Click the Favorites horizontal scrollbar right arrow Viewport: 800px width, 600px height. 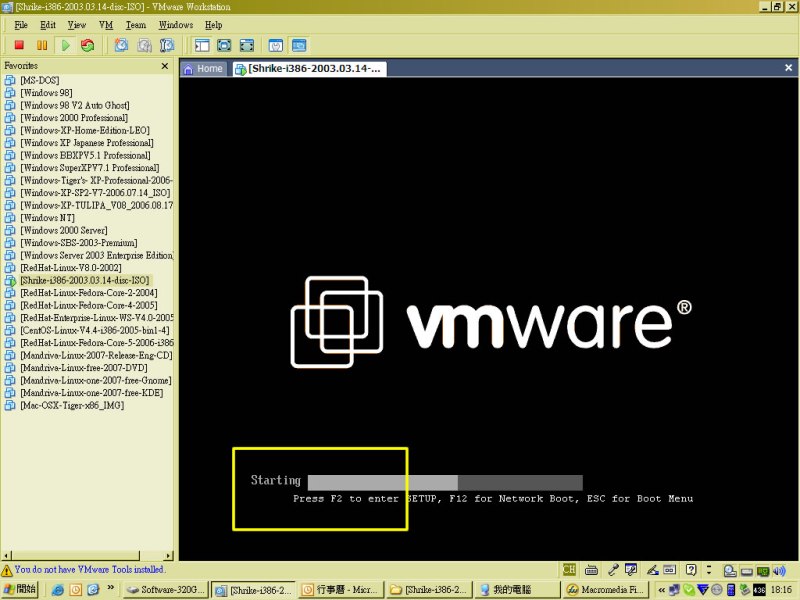coord(168,556)
